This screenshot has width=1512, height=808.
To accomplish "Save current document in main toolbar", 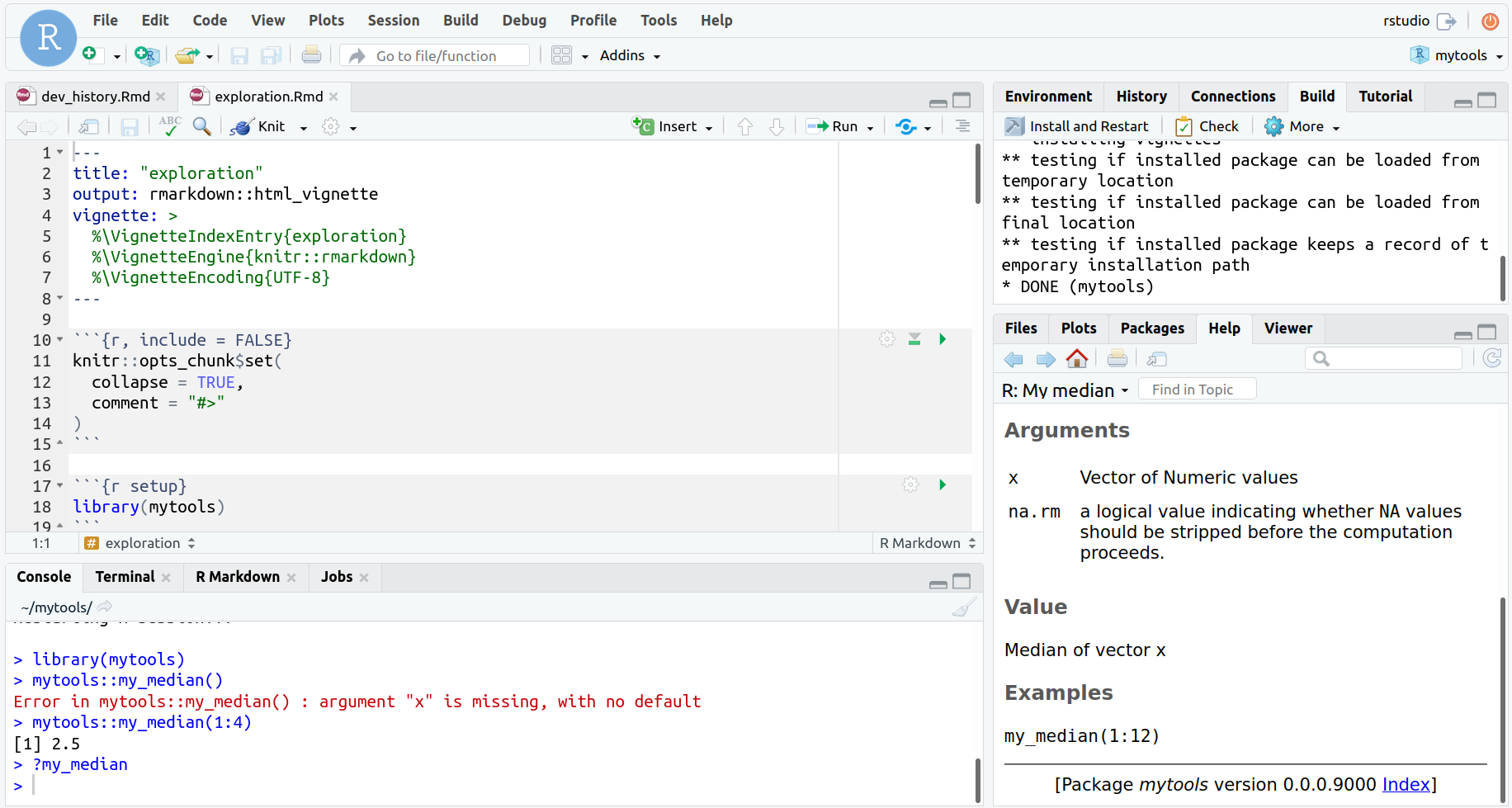I will [x=239, y=55].
